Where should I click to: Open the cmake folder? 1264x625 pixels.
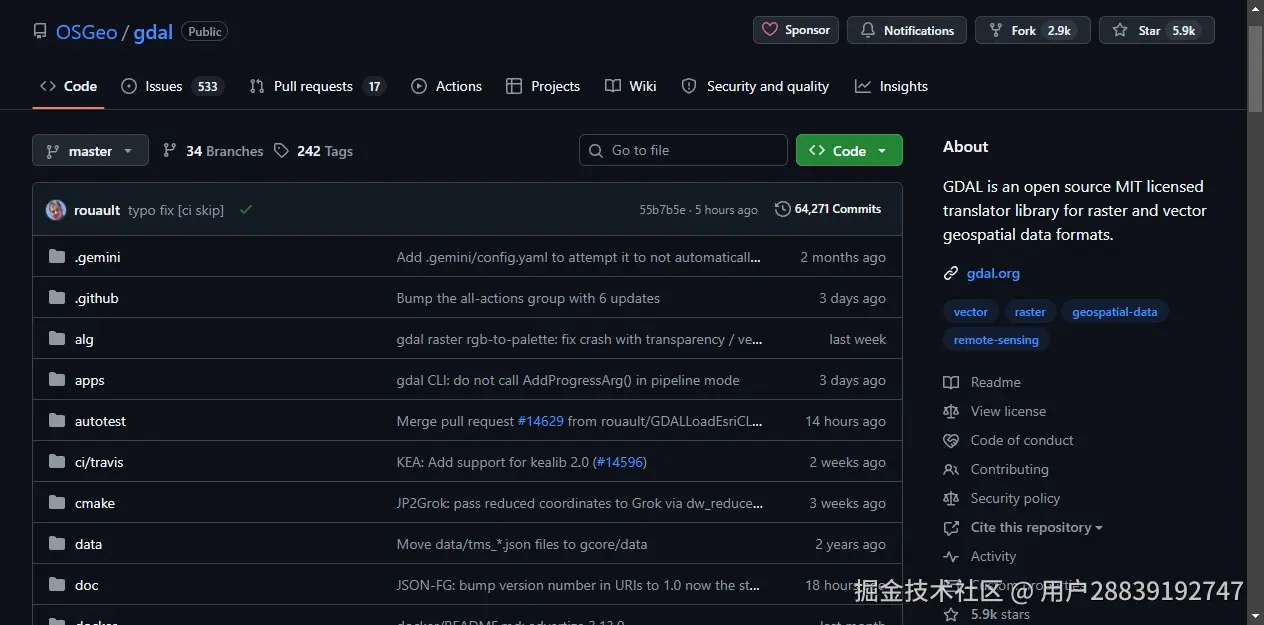95,503
